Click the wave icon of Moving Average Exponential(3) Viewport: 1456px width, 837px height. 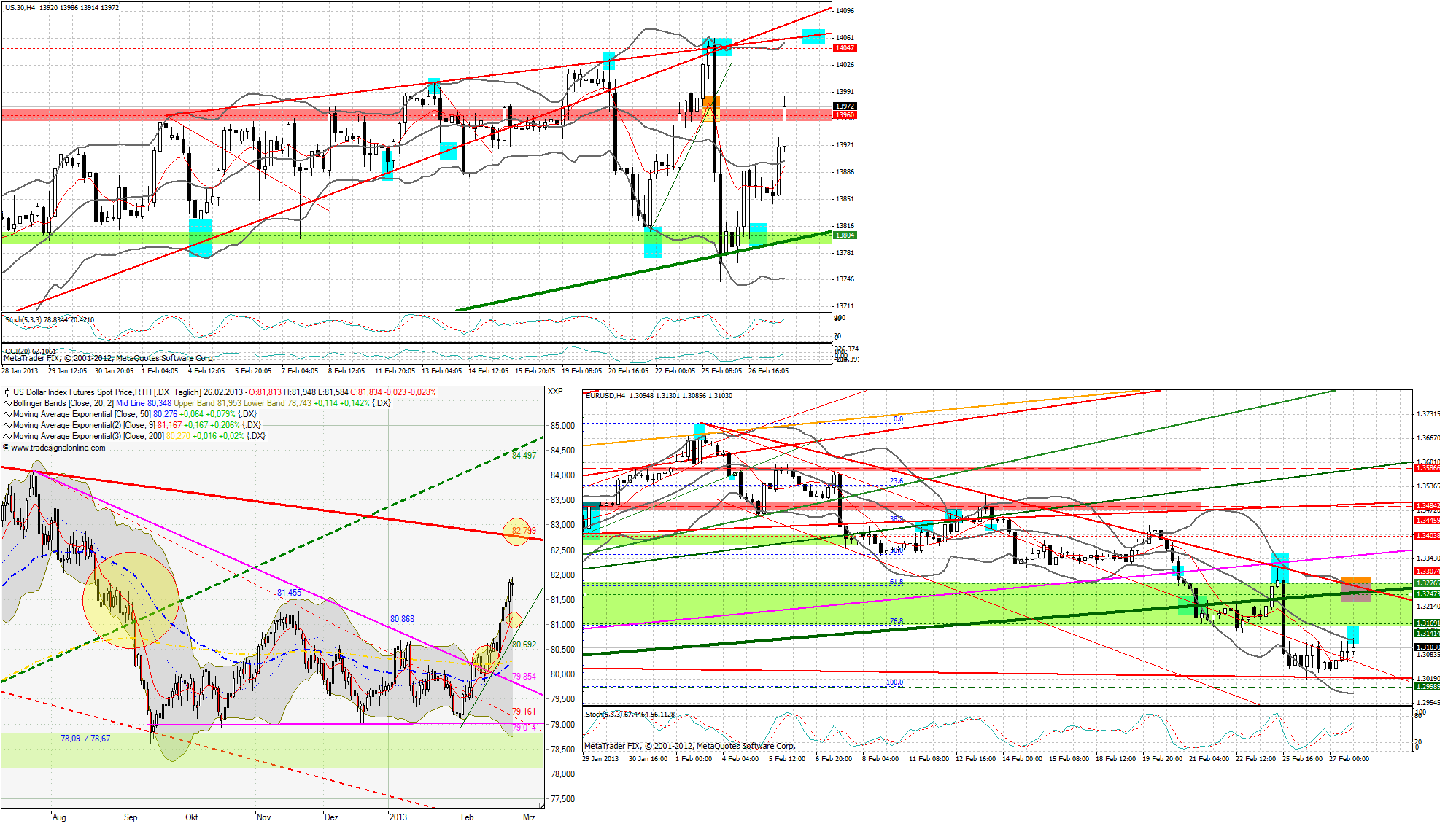tap(7, 436)
